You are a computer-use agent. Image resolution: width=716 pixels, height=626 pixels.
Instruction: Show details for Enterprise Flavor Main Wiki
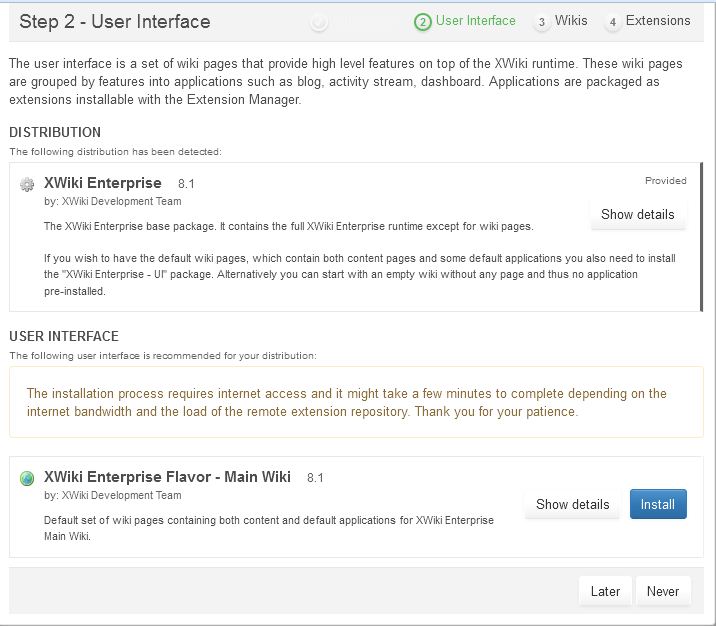pyautogui.click(x=573, y=504)
